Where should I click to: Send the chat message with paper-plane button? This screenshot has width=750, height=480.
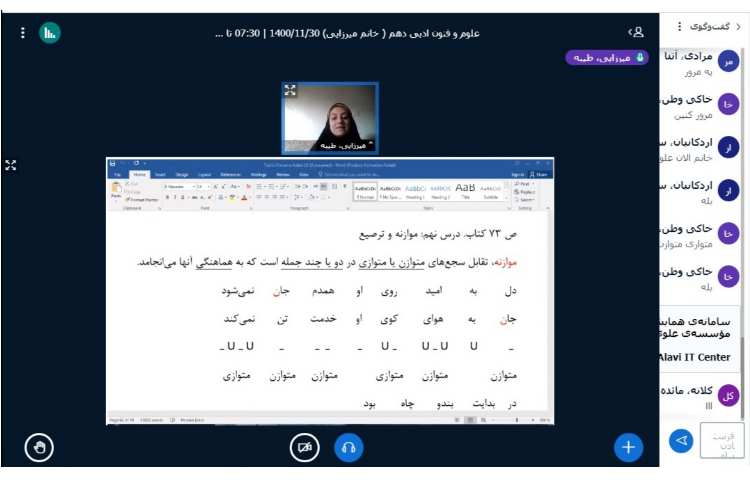click(x=681, y=440)
